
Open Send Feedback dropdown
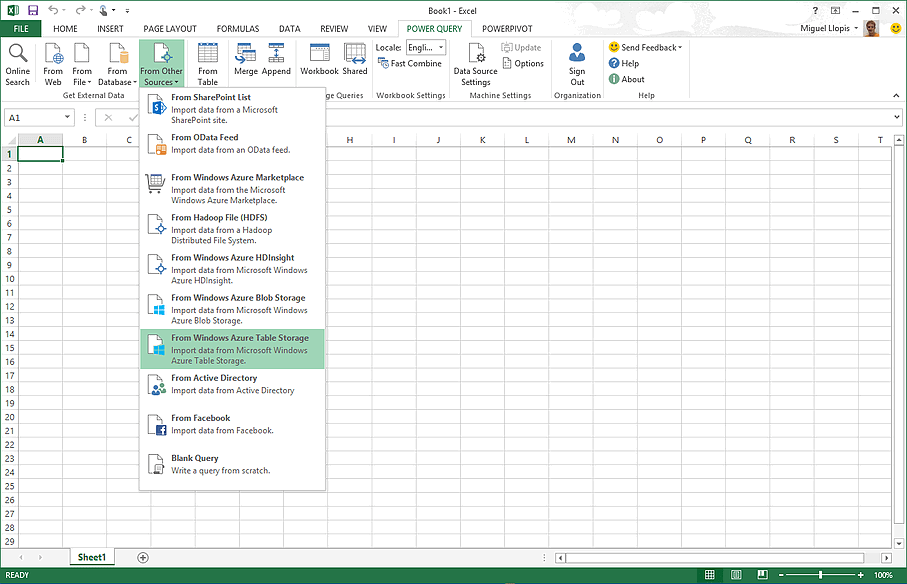(x=646, y=47)
